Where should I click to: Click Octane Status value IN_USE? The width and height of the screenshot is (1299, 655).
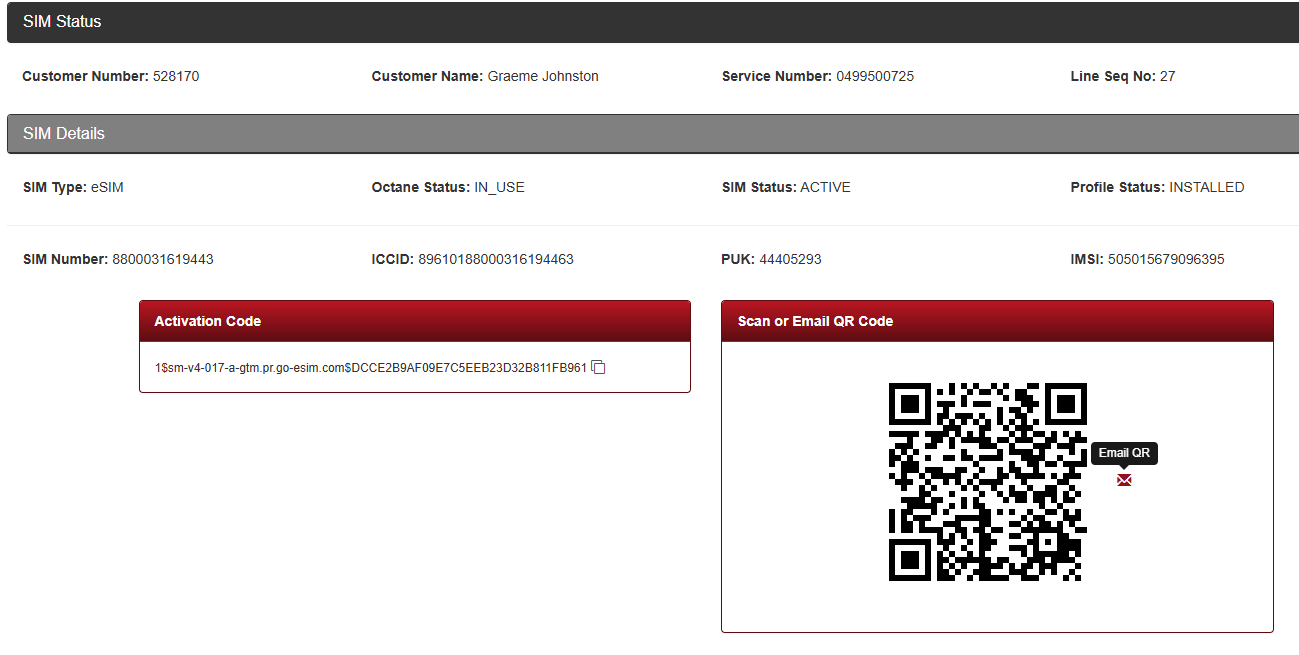(499, 187)
